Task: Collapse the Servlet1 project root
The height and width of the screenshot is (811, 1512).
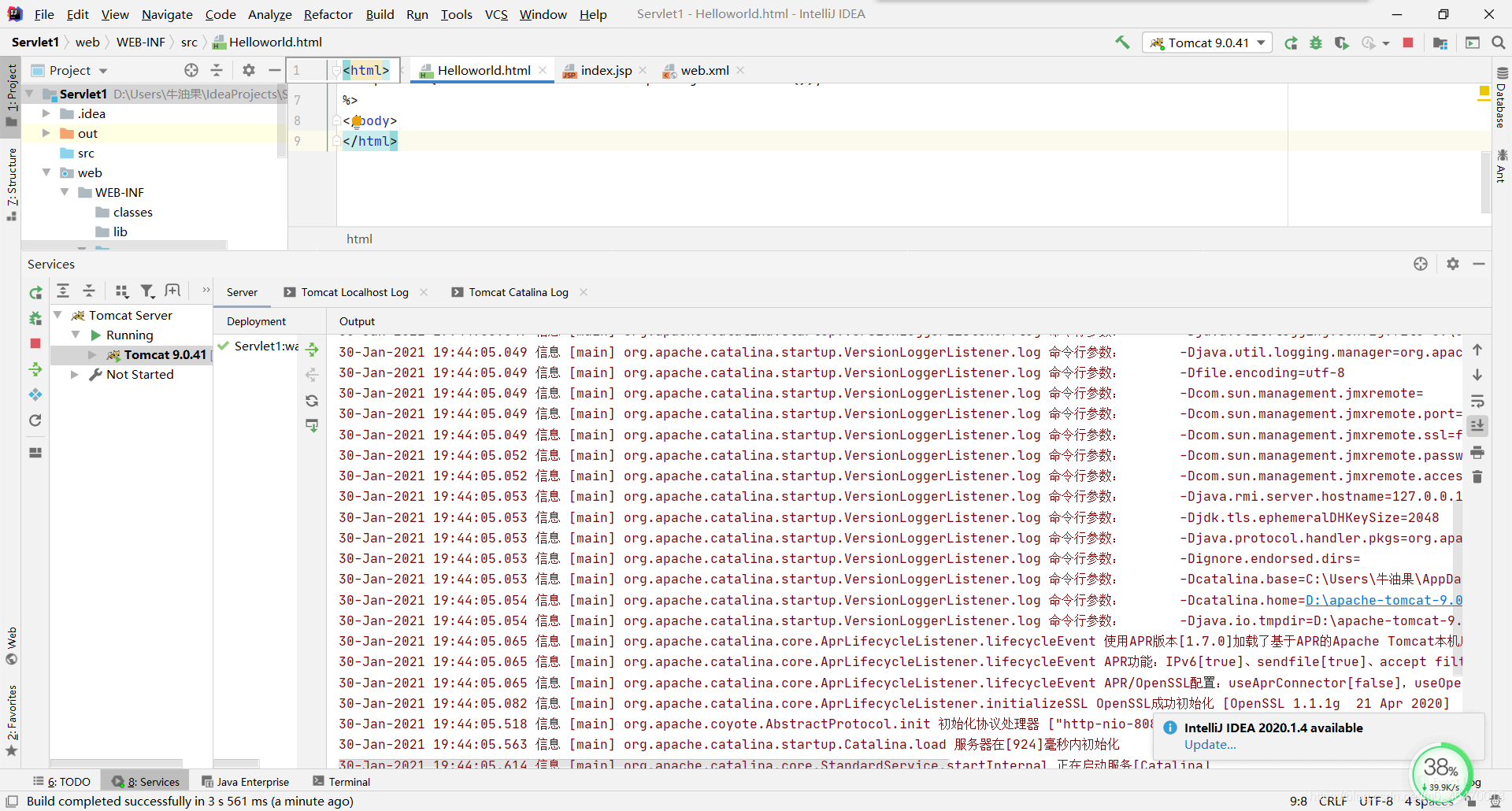Action: (30, 94)
